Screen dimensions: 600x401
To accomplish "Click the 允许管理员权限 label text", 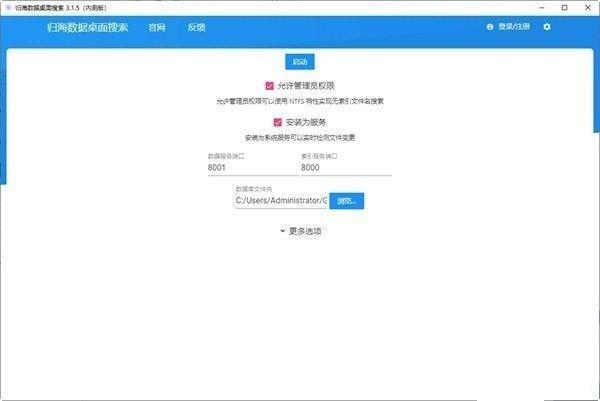I will click(307, 86).
